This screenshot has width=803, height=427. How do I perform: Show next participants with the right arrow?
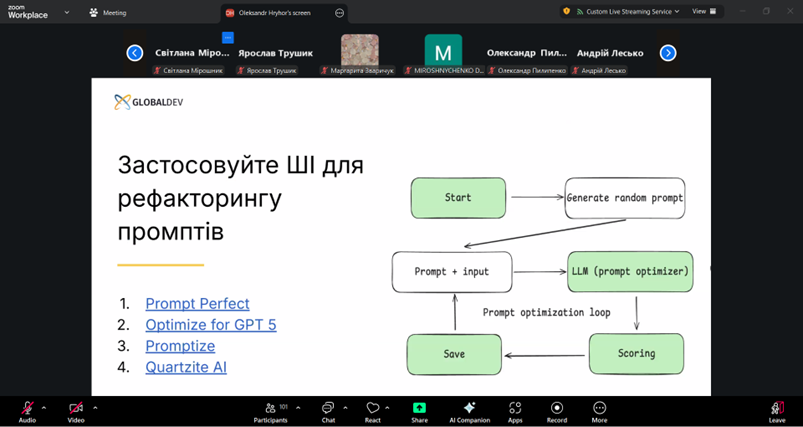click(668, 53)
